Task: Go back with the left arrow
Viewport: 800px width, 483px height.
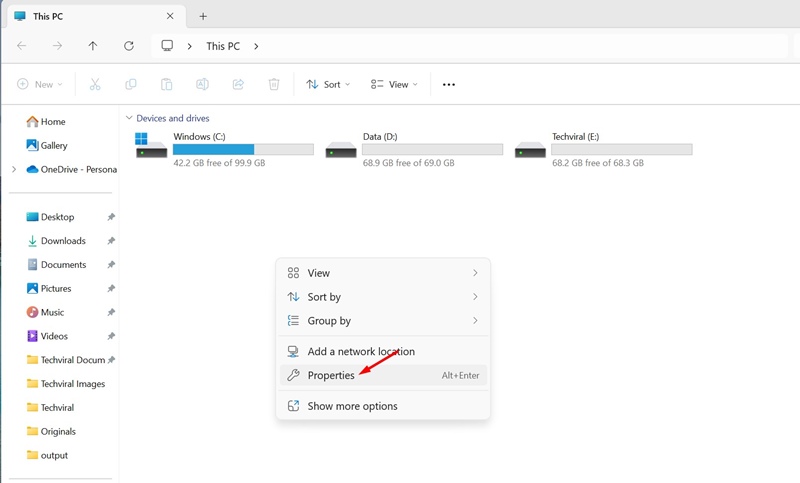Action: (x=21, y=46)
